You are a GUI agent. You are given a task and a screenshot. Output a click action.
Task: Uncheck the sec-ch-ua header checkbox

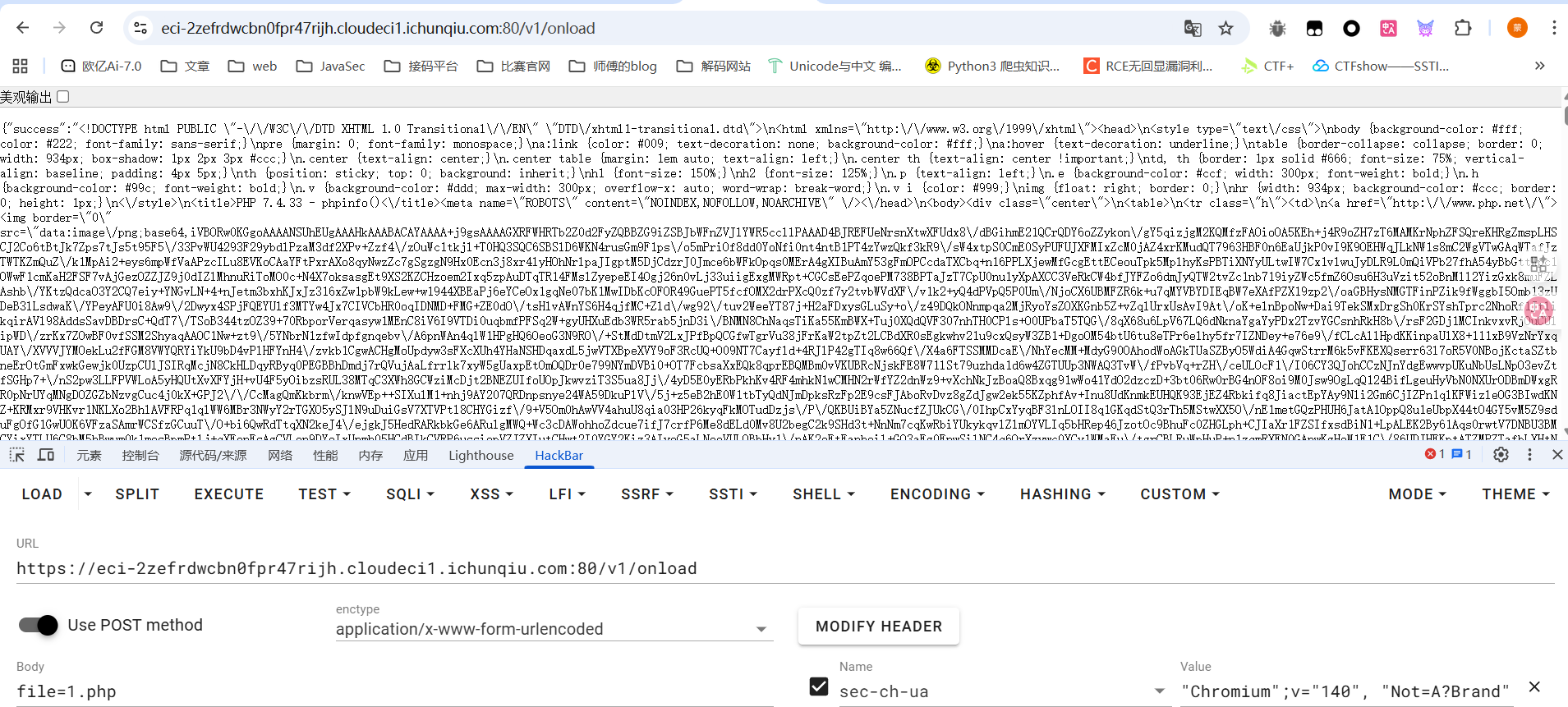(x=819, y=686)
